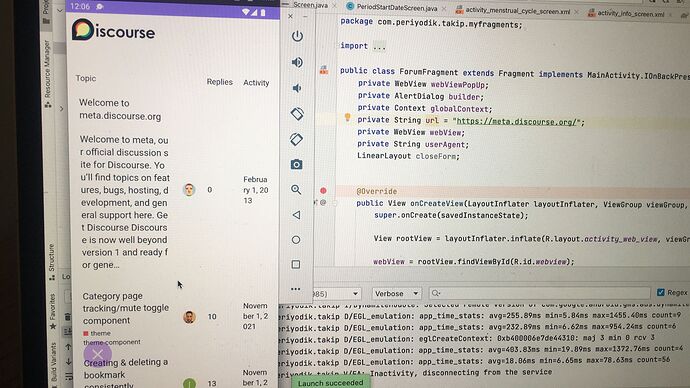Click the purple floating close X button

tap(98, 354)
